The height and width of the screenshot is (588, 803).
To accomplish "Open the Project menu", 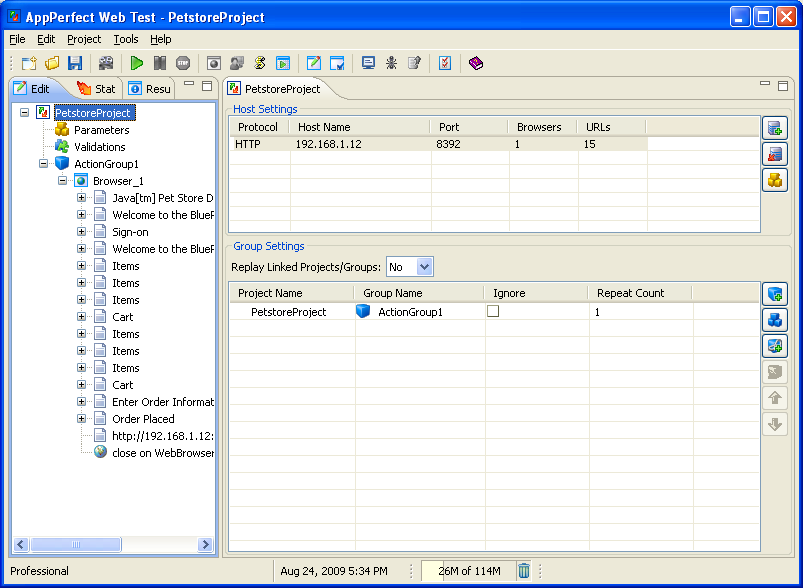I will (84, 39).
